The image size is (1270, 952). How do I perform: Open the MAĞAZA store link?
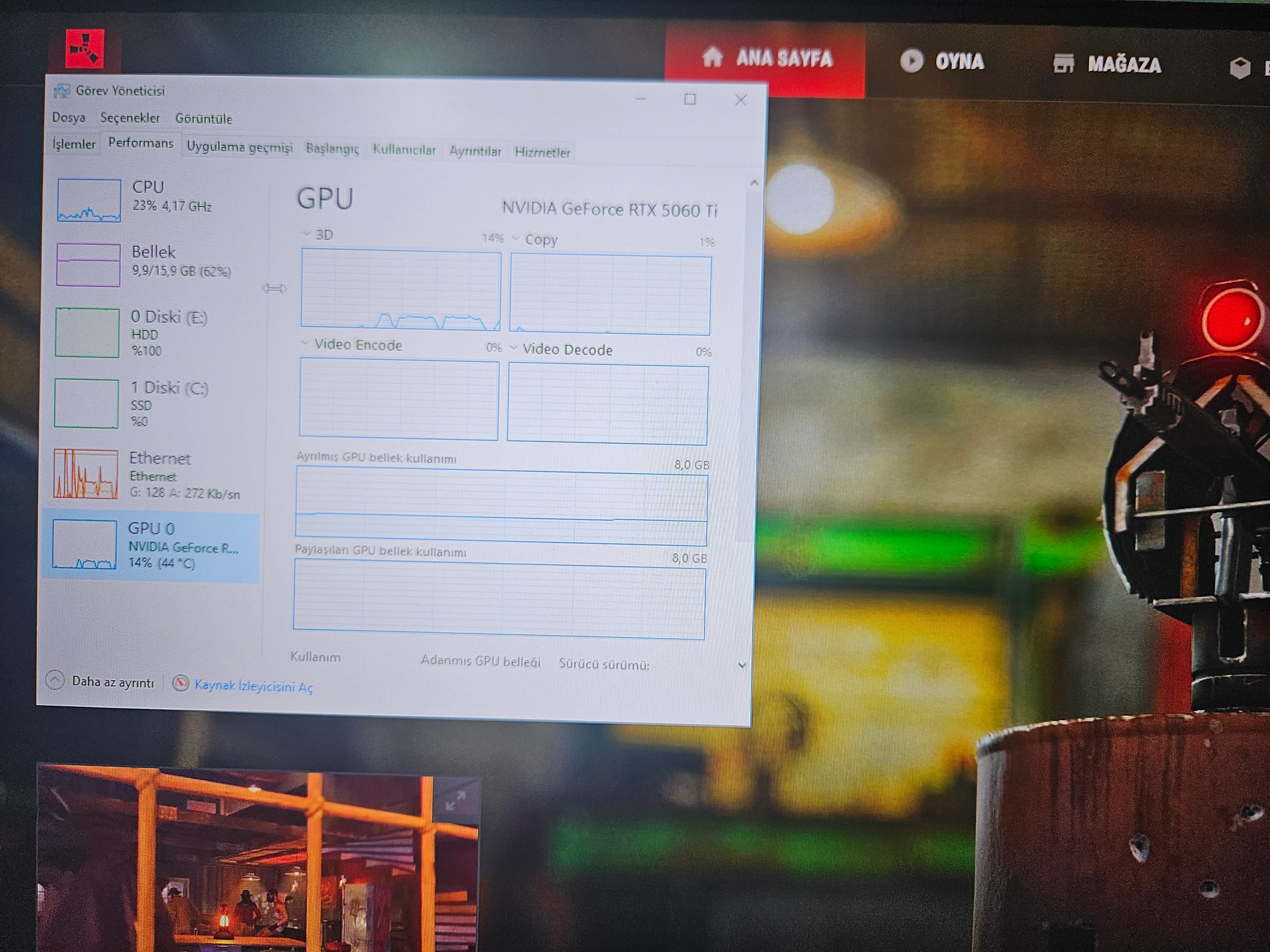(x=1106, y=64)
